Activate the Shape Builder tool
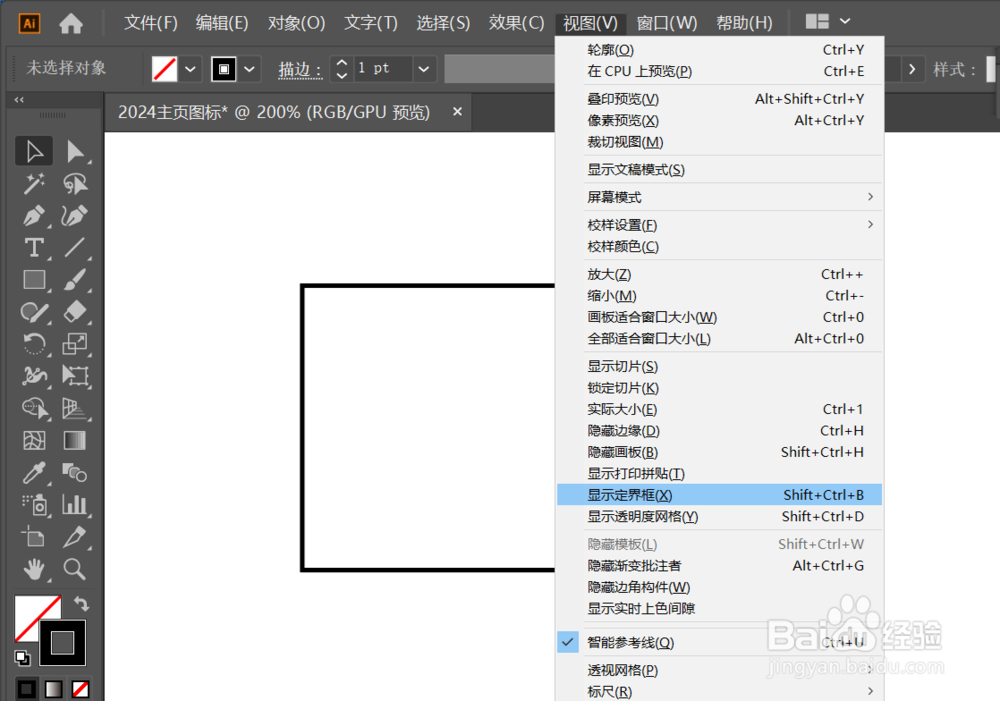 (34, 408)
